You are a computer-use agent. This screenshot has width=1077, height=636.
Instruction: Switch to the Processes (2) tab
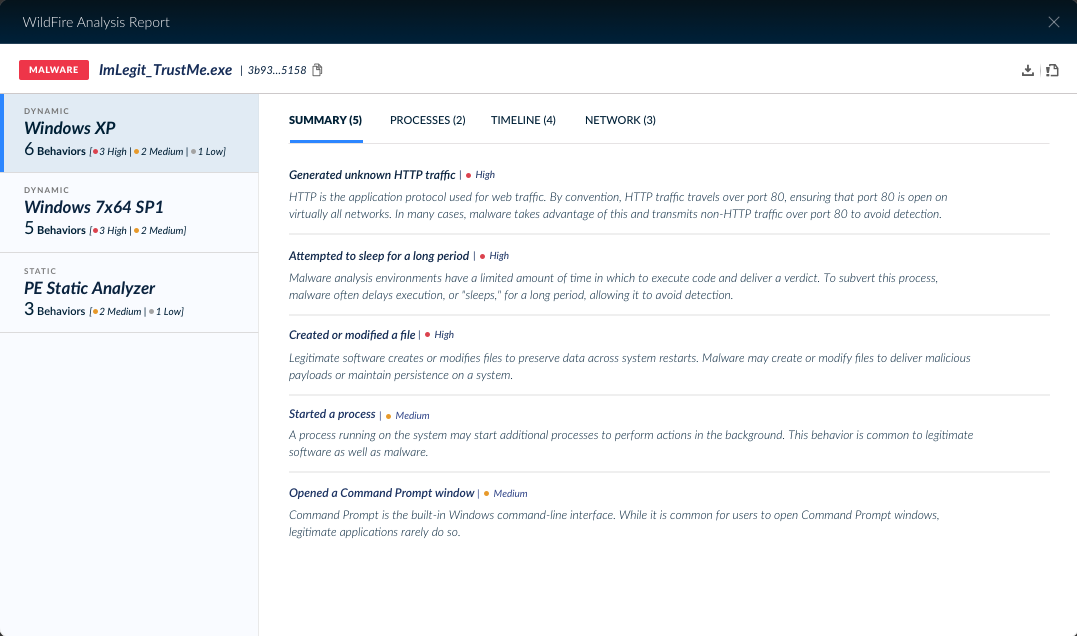428,120
